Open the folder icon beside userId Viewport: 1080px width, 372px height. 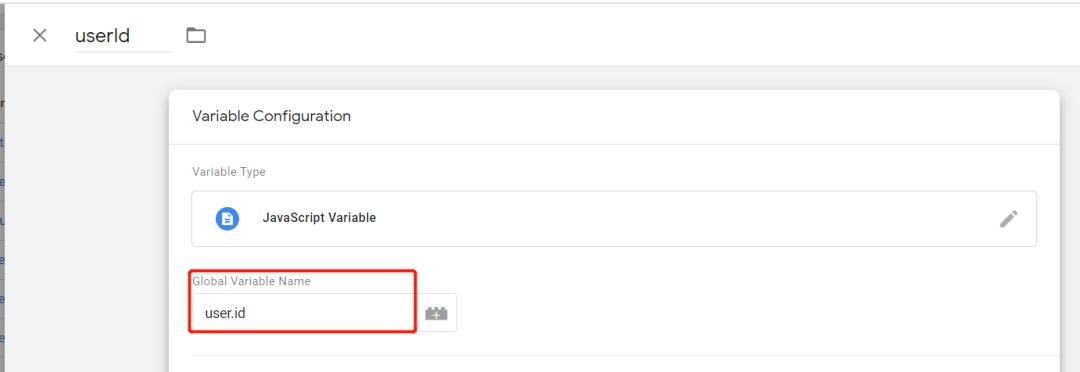(196, 35)
